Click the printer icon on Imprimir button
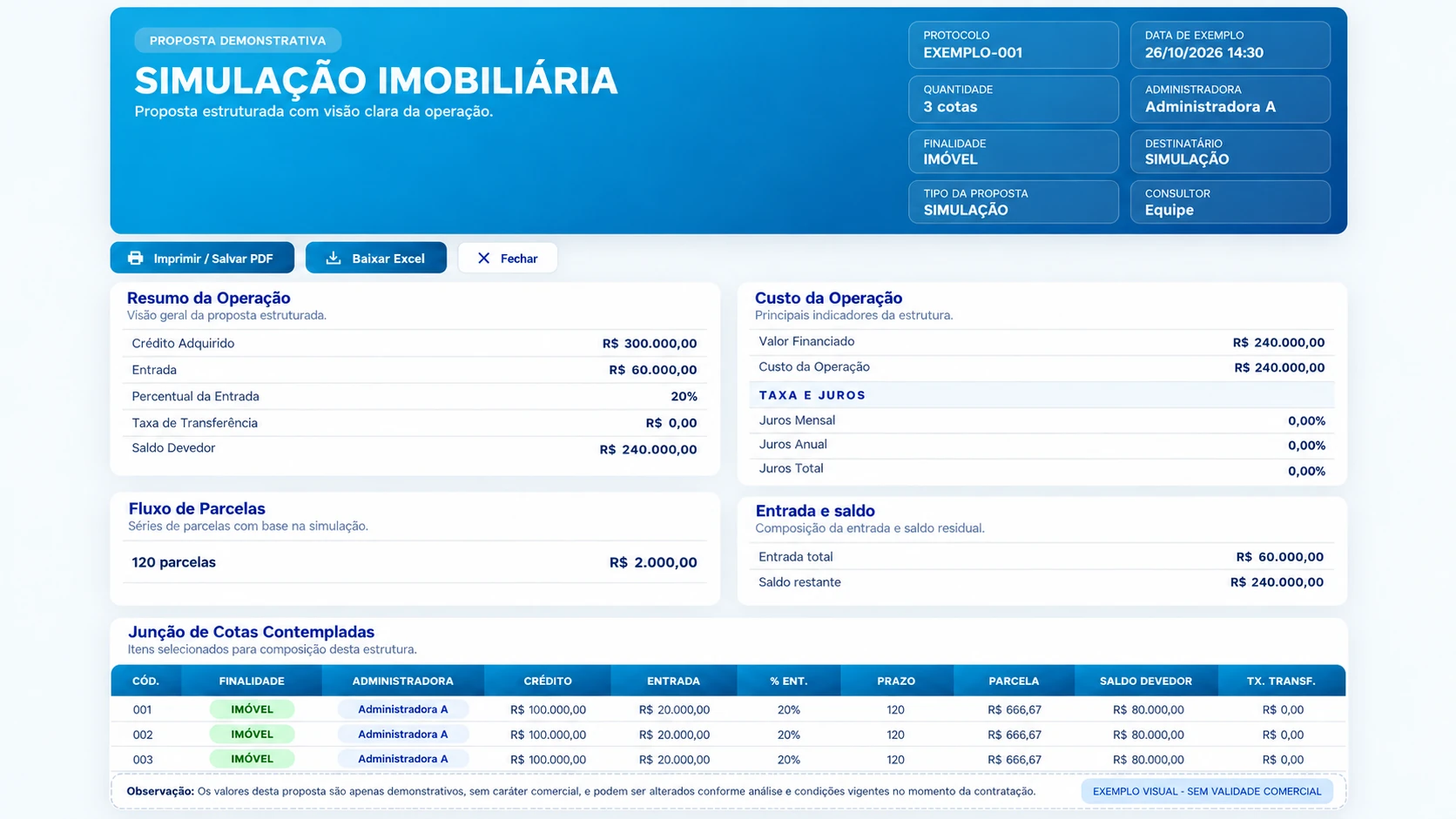1456x819 pixels. pos(135,258)
